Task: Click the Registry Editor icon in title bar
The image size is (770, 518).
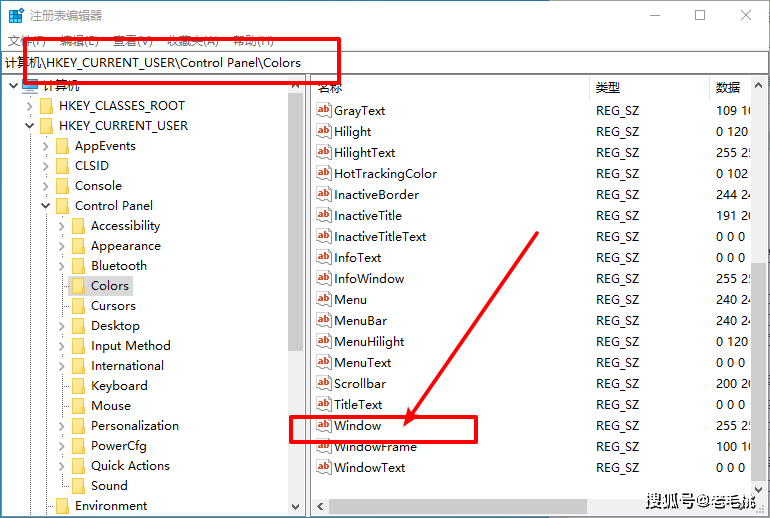Action: (14, 15)
